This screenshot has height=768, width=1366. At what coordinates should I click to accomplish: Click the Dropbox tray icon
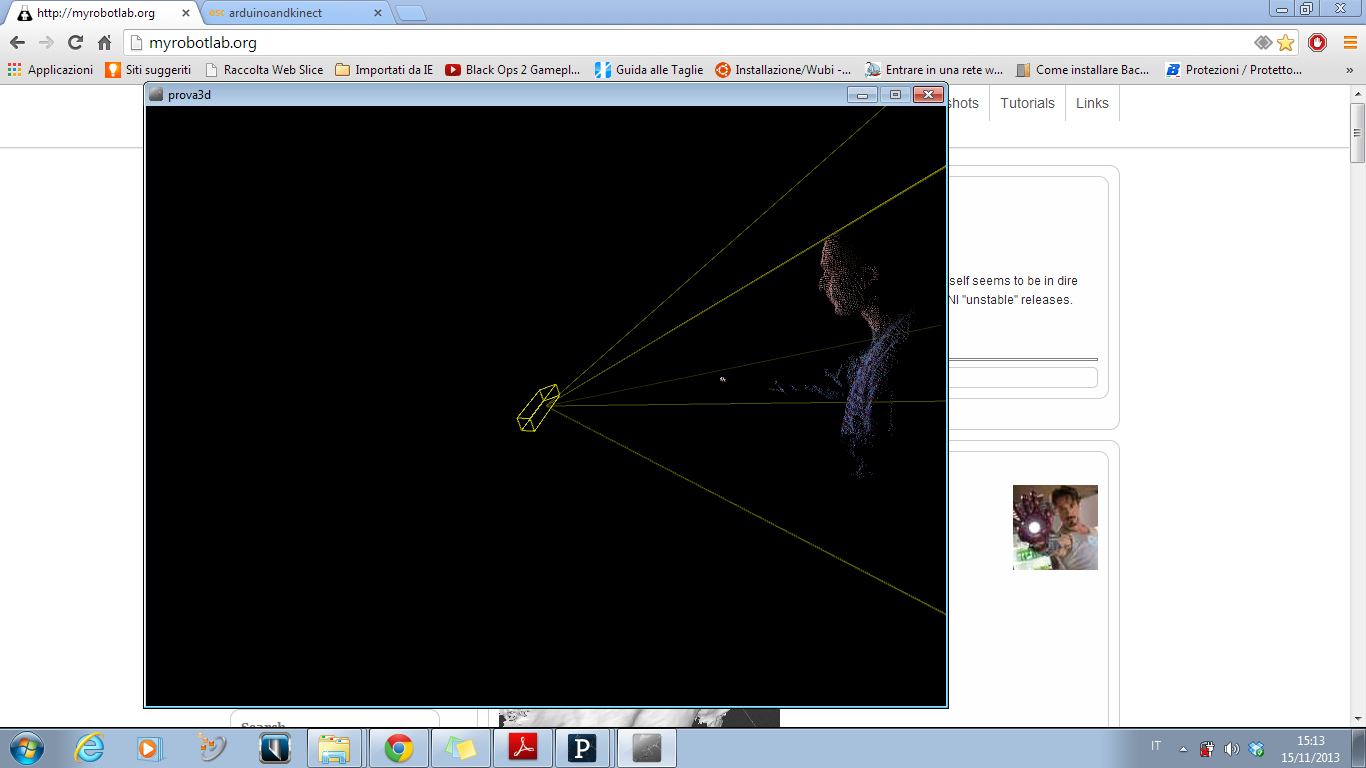[x=1257, y=748]
